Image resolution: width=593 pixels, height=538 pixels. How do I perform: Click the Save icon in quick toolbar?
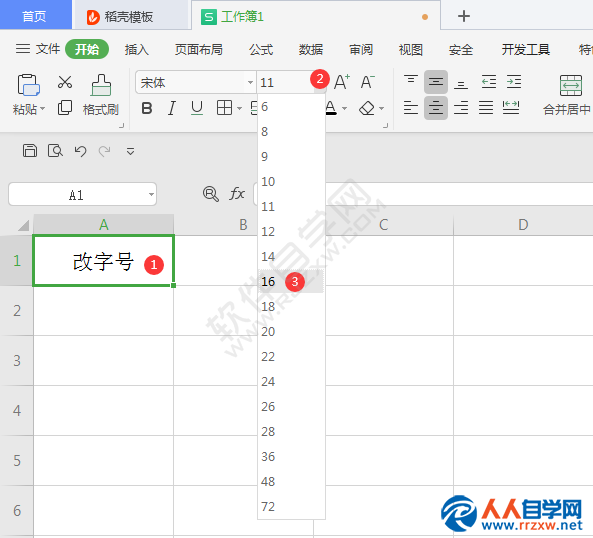(x=30, y=150)
